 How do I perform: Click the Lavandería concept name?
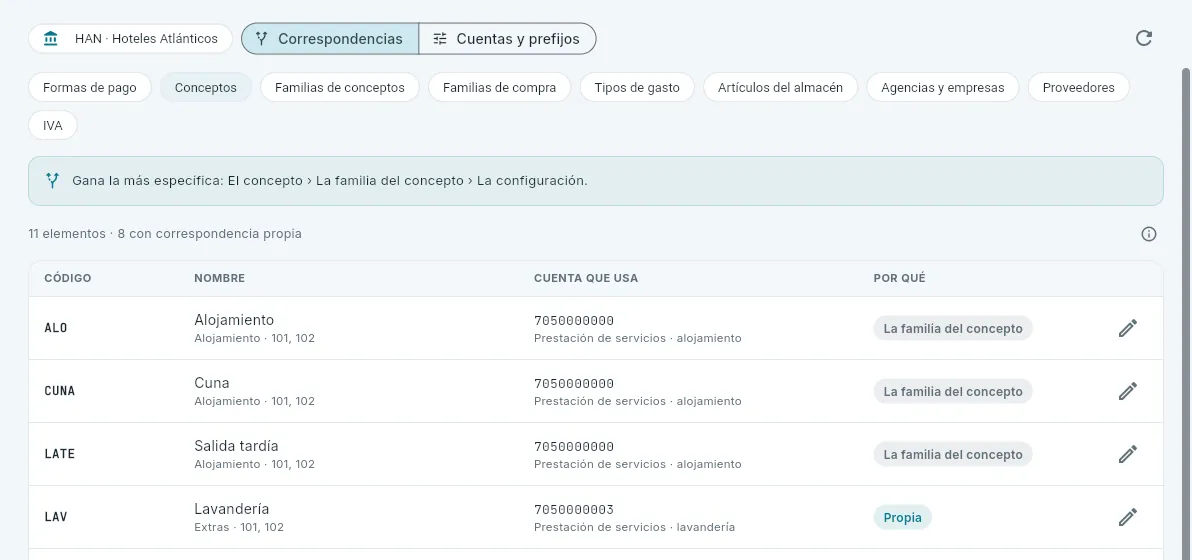pyautogui.click(x=232, y=509)
